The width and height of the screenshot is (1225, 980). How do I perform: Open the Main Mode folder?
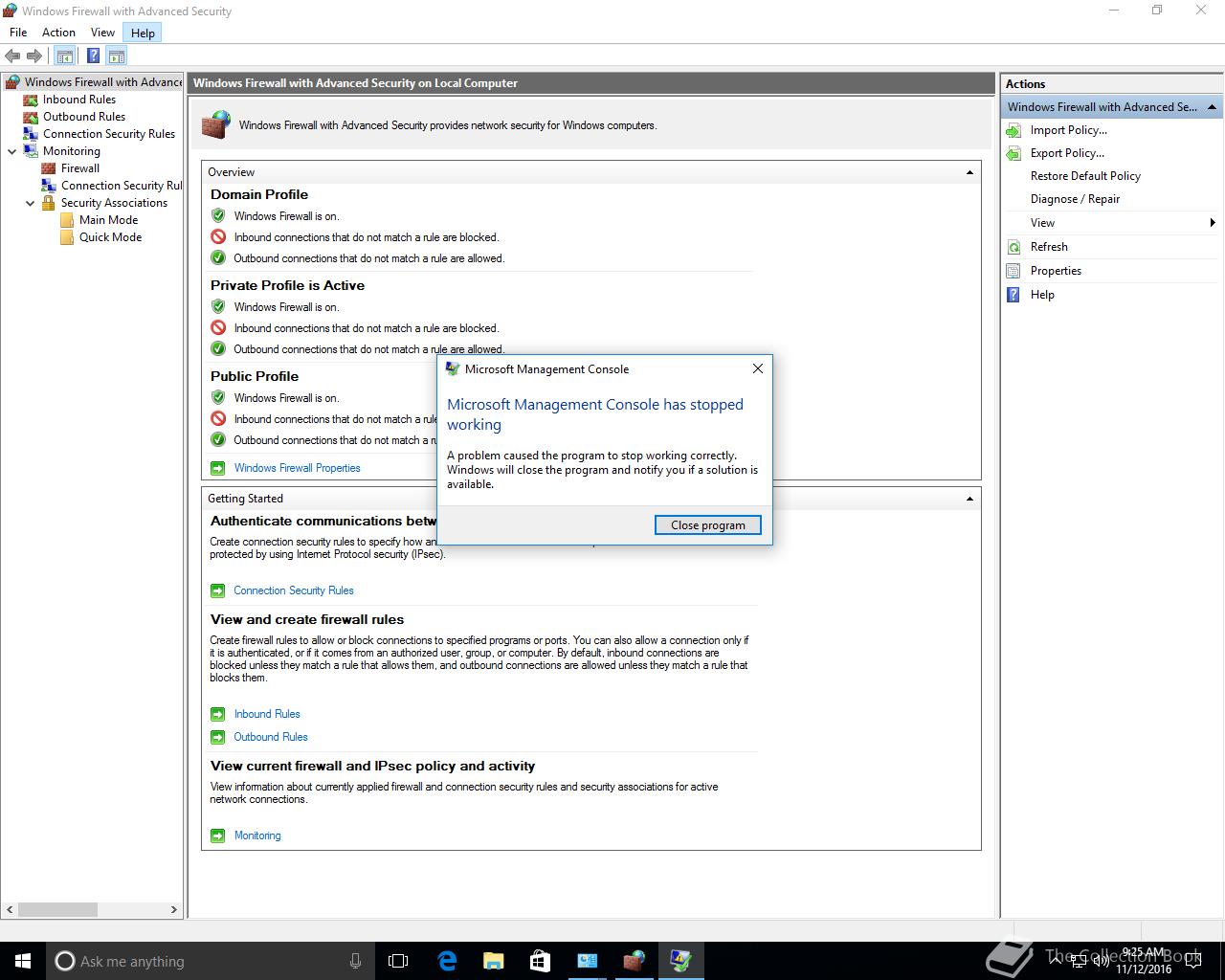coord(108,220)
